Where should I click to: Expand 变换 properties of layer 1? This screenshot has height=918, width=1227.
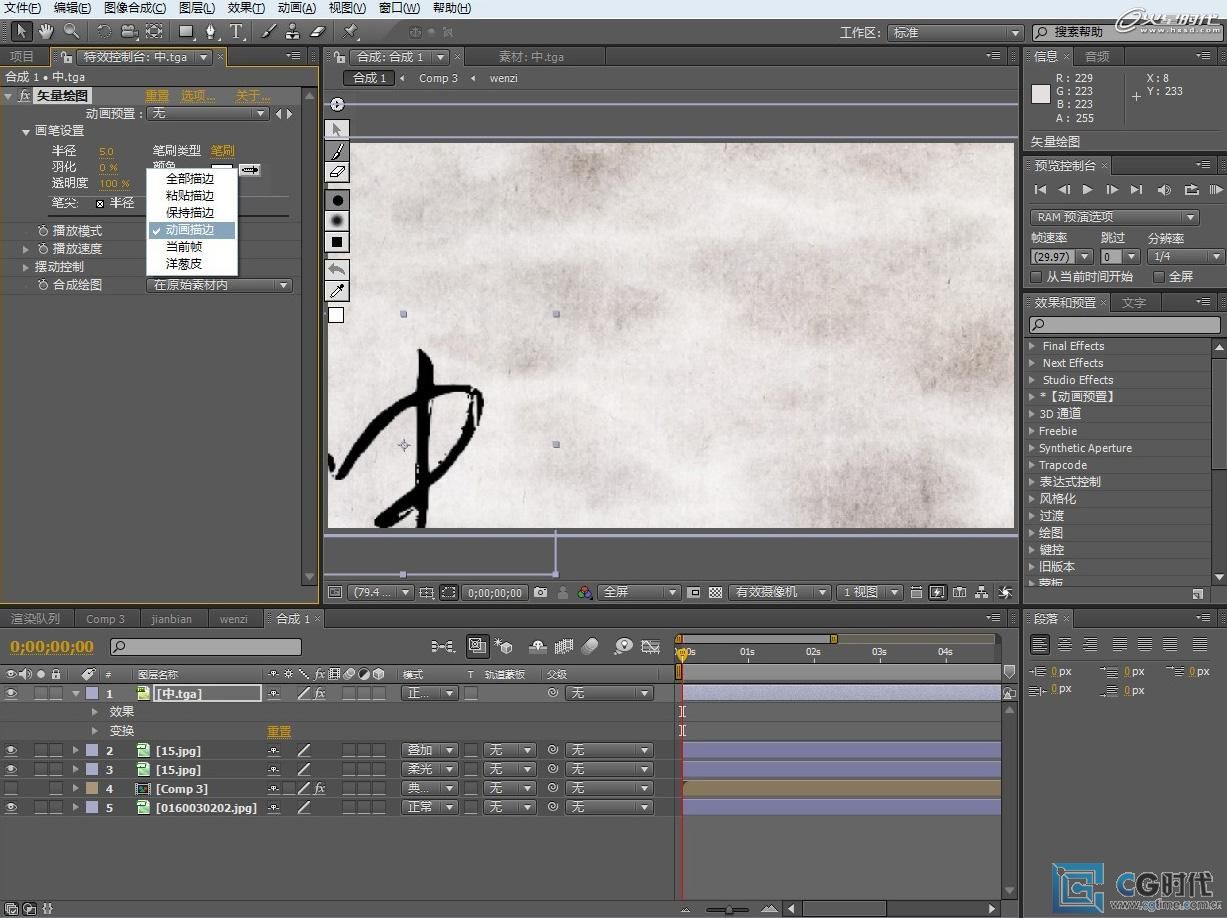(95, 731)
